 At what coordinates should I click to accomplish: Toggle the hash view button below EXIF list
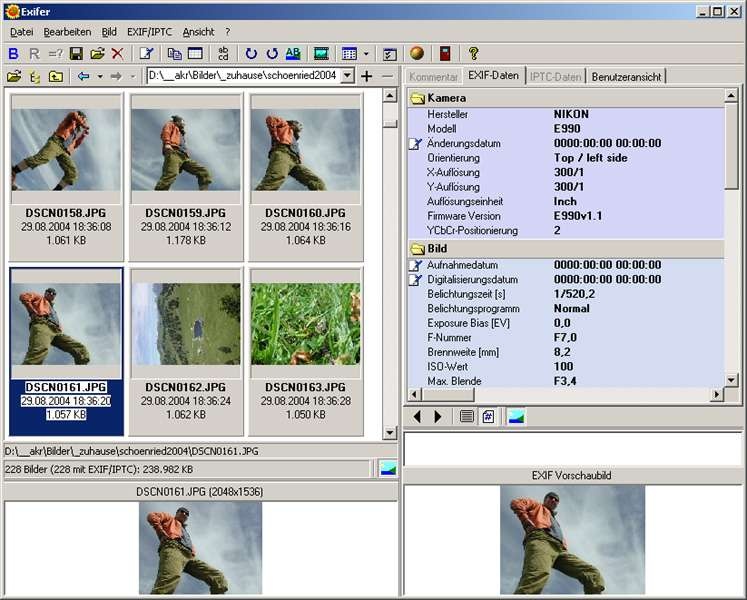[x=489, y=416]
